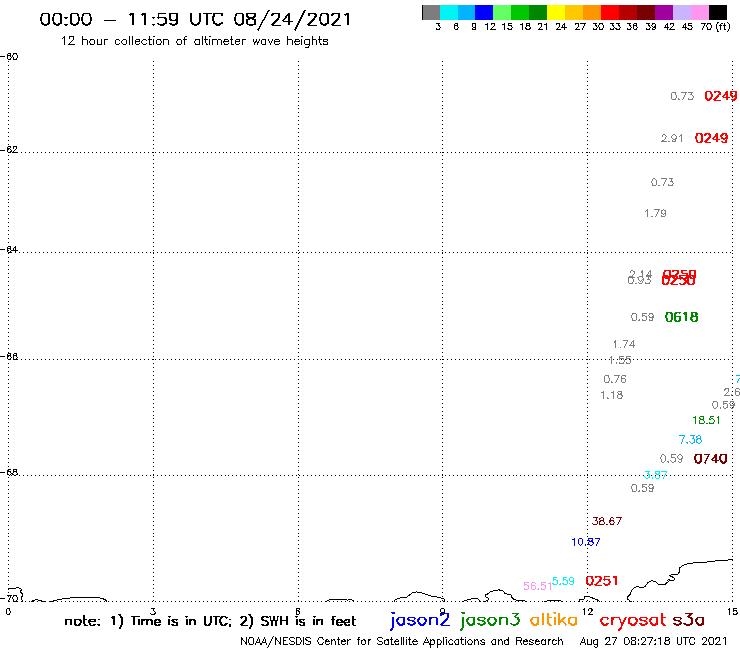Select the '12 hour collection of altimeter wave heights' subtitle
Screen dimensions: 740x650
point(194,41)
